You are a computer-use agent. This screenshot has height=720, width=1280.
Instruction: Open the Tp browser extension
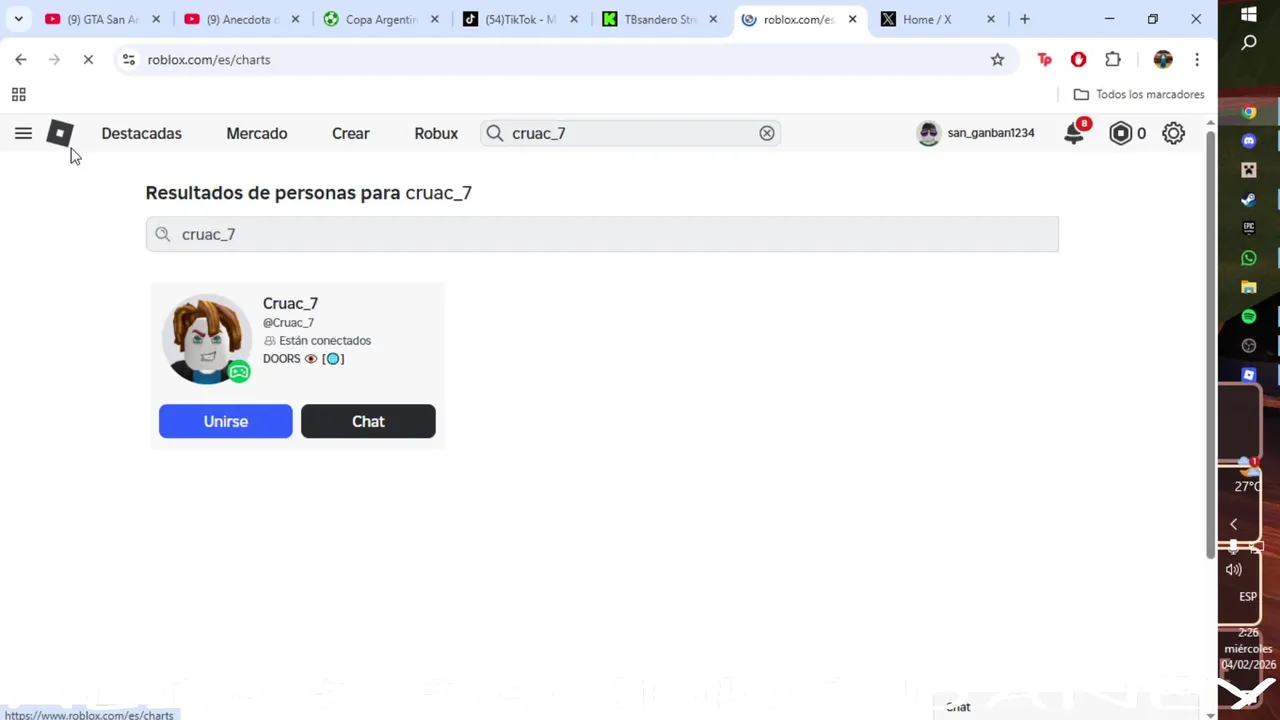tap(1045, 60)
